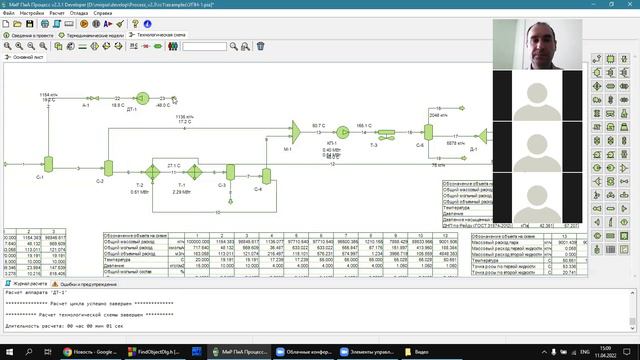
Task: Click into the toolbar search input field
Action: click(x=204, y=47)
